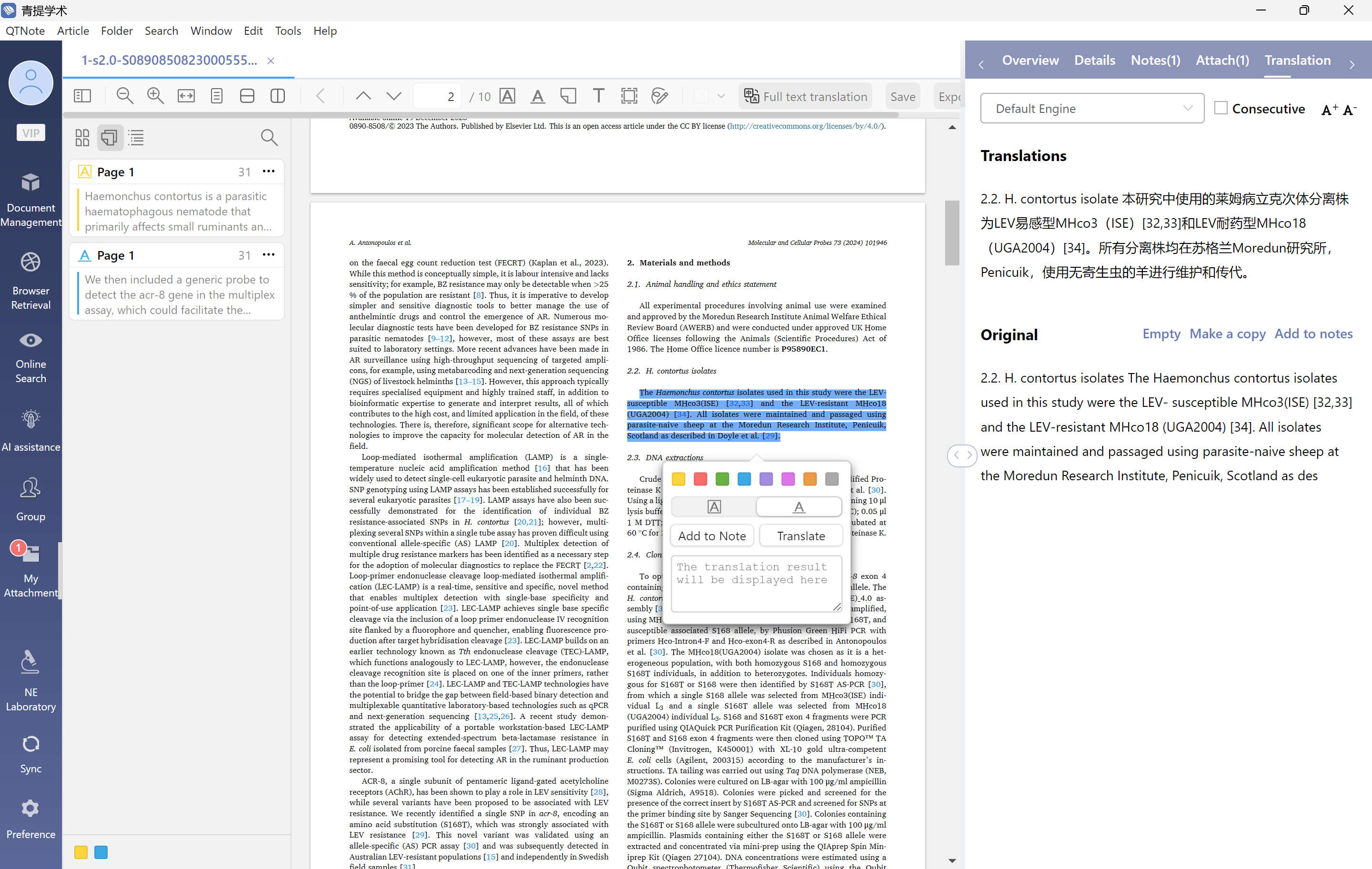Viewport: 1372px width, 869px height.
Task: Open Group in sidebar
Action: pos(31,499)
